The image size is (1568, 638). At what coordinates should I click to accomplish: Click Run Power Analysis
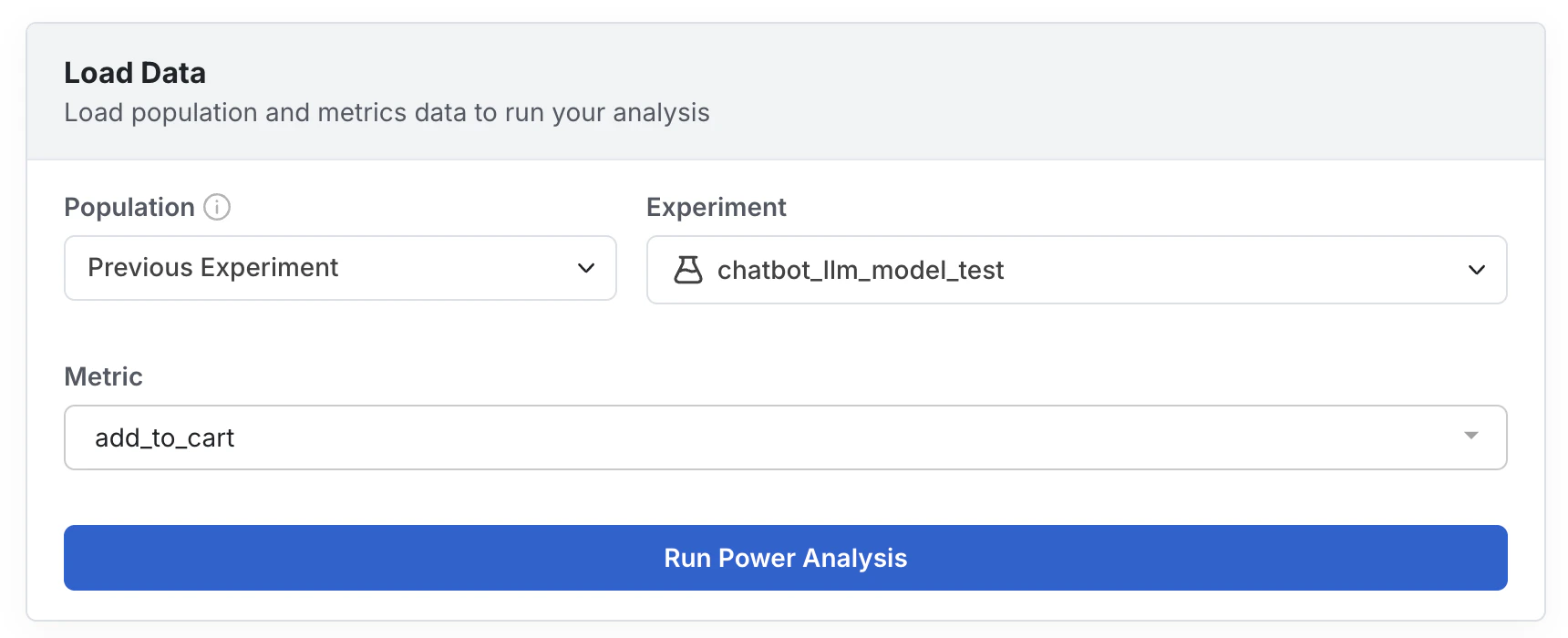[784, 558]
